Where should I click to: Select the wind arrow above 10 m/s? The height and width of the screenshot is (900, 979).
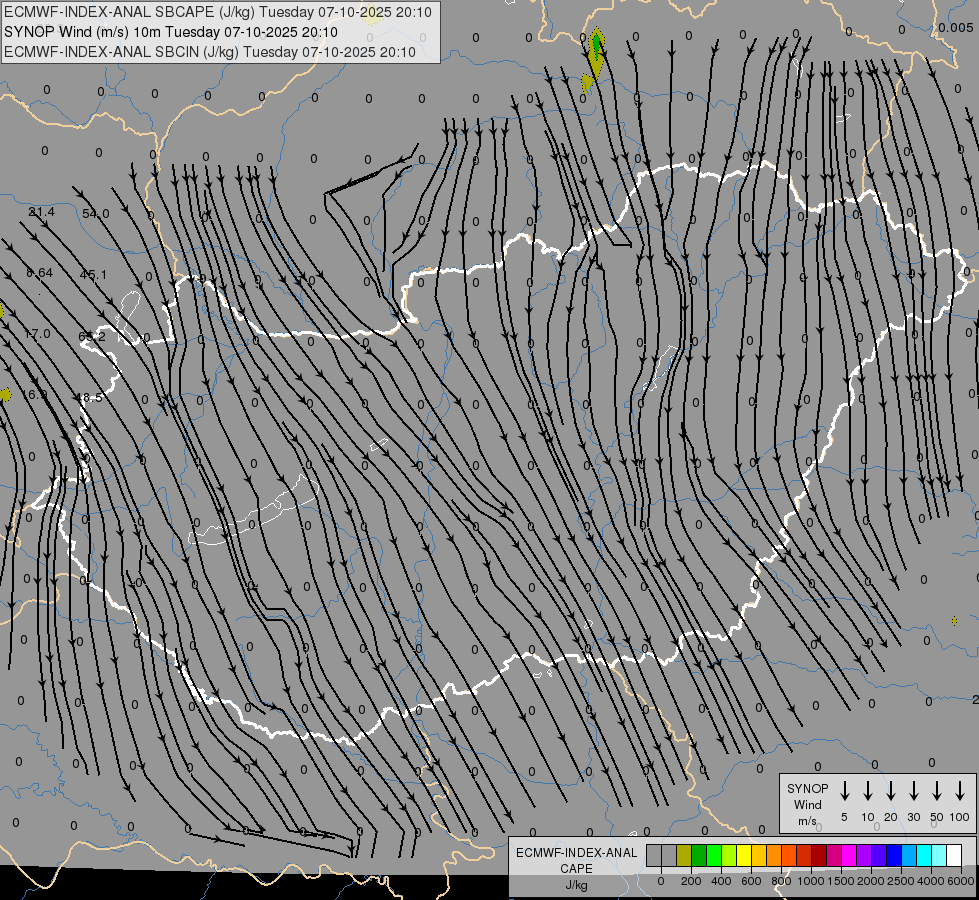click(868, 790)
